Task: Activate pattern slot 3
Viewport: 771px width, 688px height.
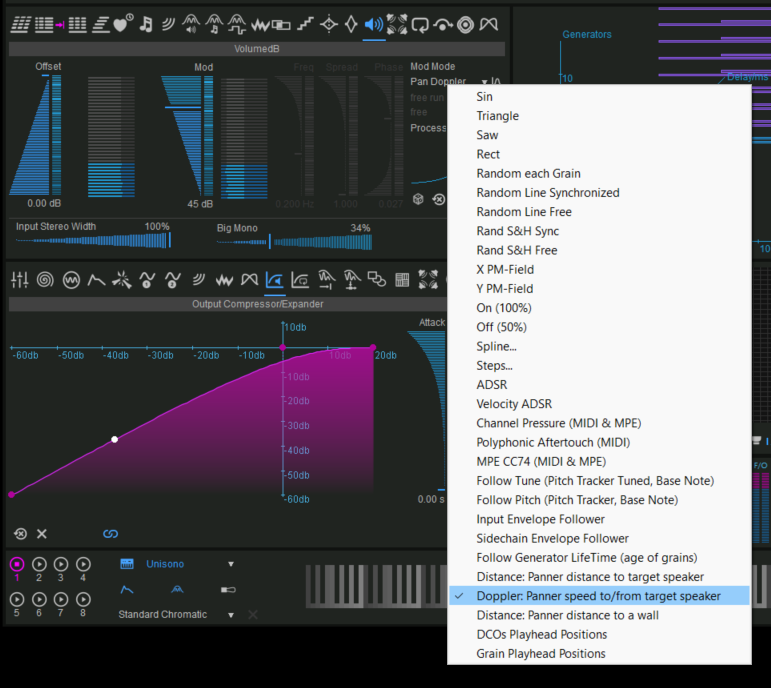Action: 61,564
